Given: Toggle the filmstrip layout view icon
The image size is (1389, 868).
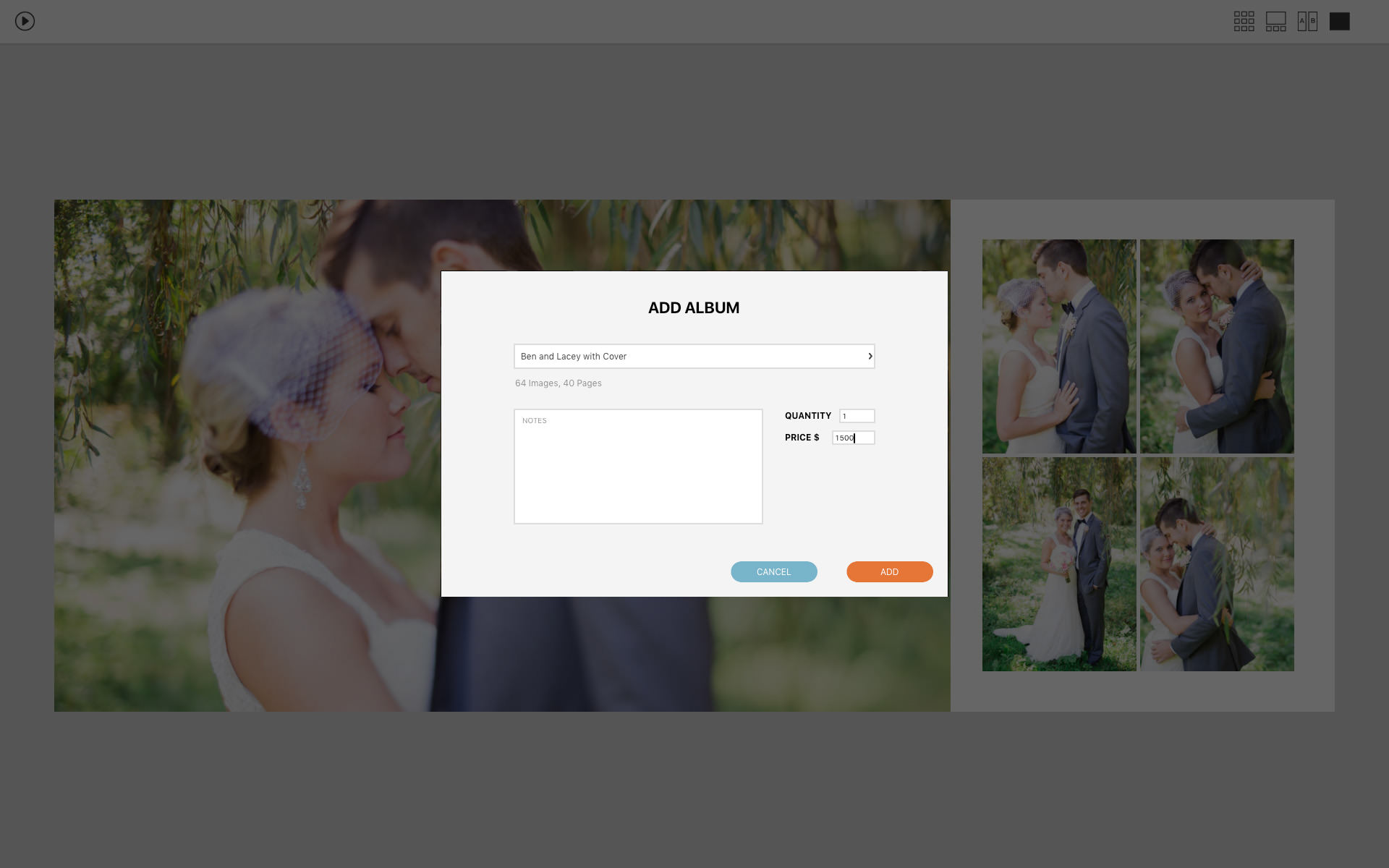Looking at the screenshot, I should point(1275,20).
